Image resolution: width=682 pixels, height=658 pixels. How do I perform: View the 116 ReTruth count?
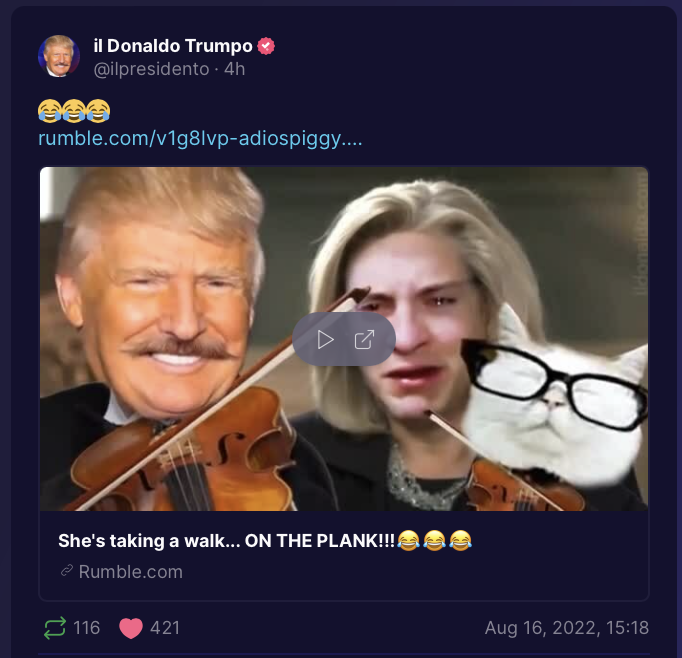click(87, 628)
